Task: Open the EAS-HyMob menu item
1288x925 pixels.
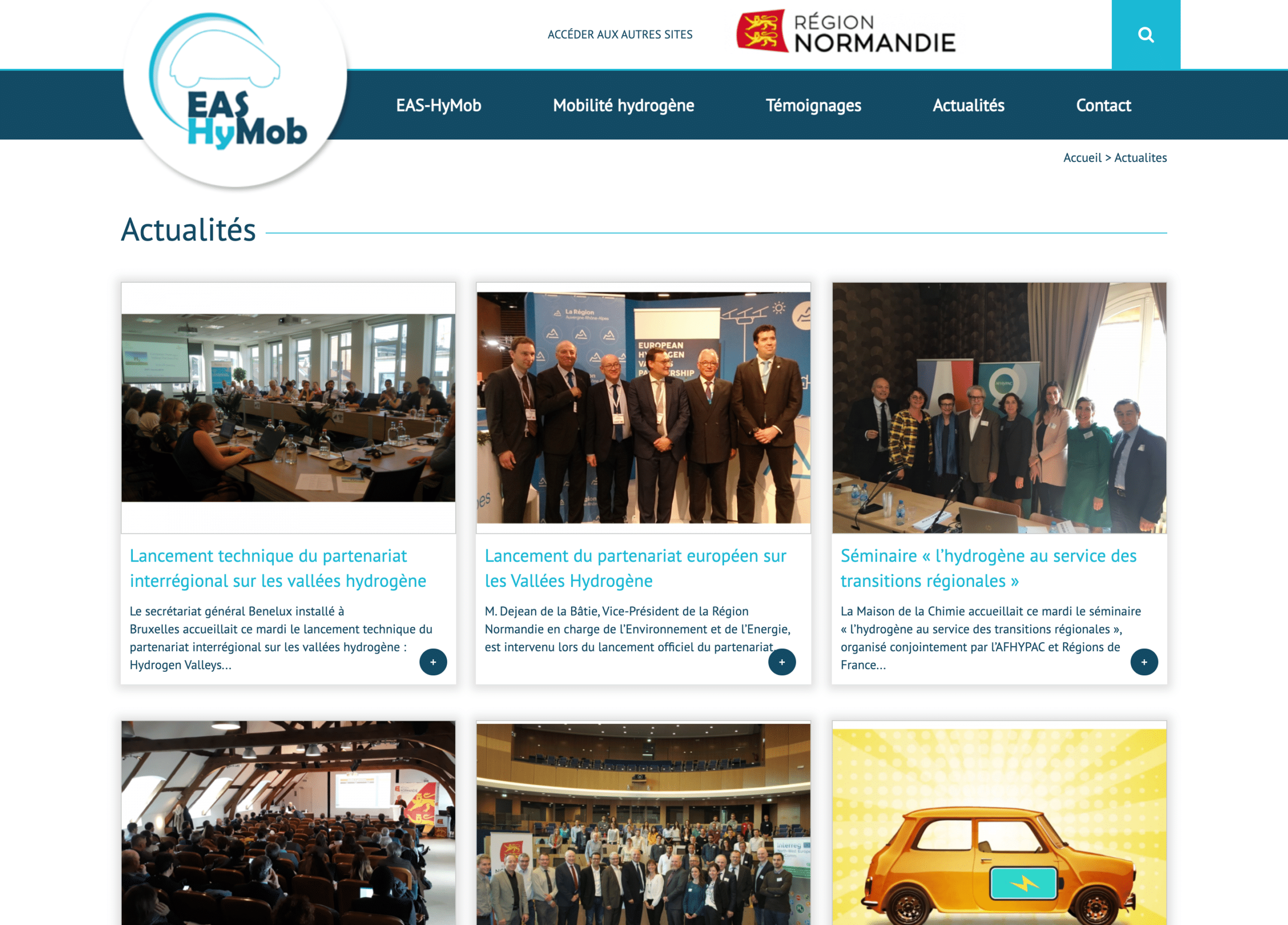Action: point(438,106)
